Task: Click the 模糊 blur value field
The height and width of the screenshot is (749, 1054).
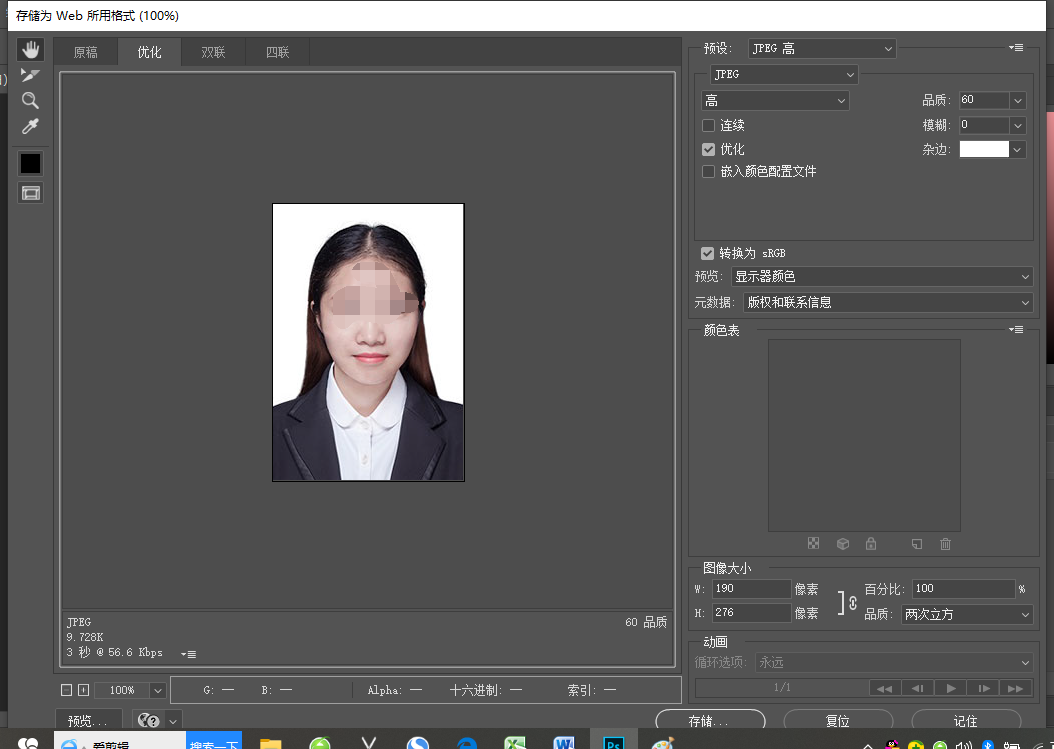Action: tap(984, 125)
